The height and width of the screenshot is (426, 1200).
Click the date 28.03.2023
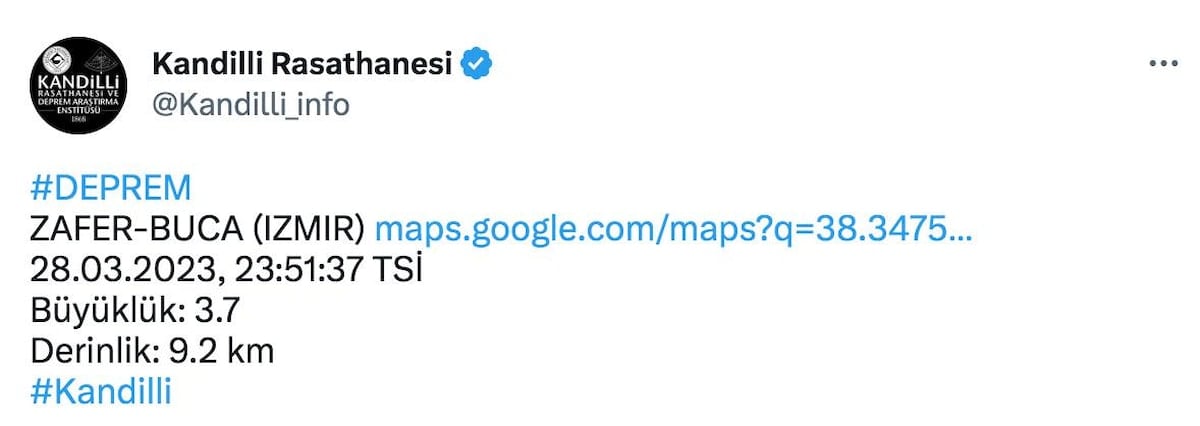coord(118,270)
